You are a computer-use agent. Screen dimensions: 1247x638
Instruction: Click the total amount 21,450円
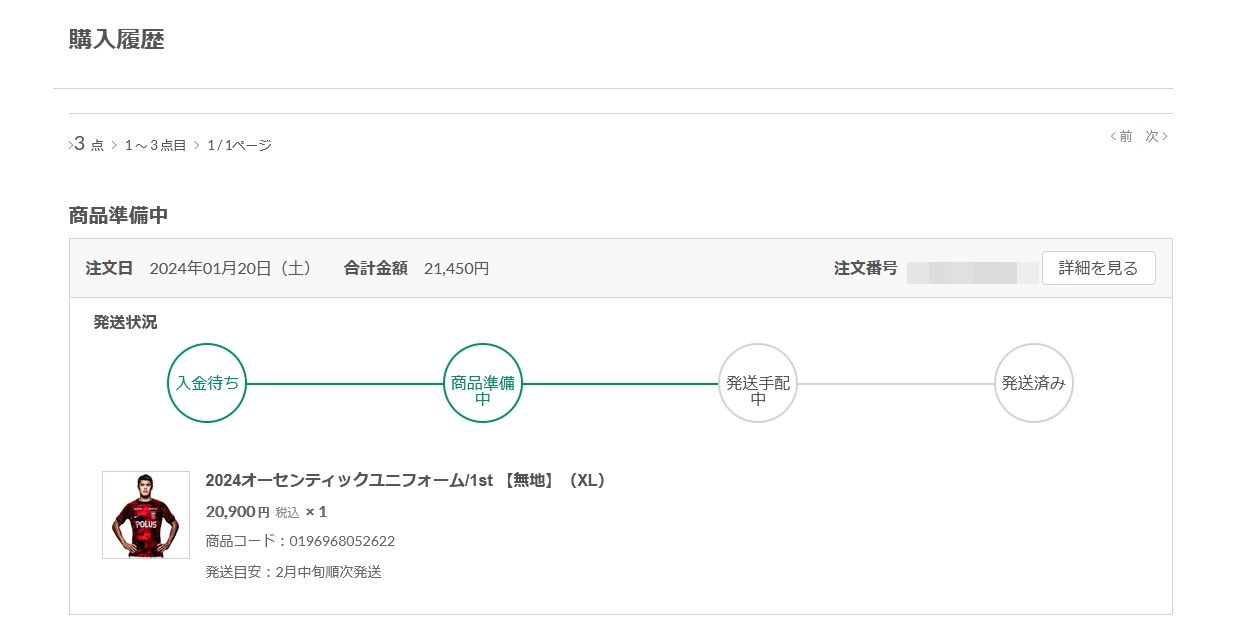coord(456,268)
